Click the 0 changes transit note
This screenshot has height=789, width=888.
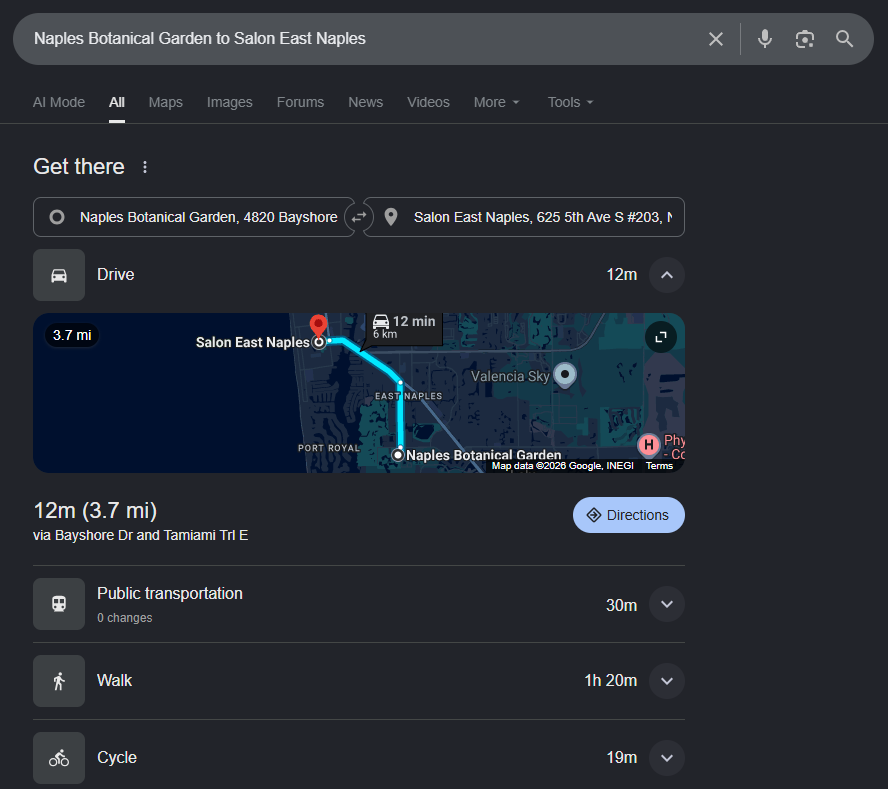pos(125,618)
